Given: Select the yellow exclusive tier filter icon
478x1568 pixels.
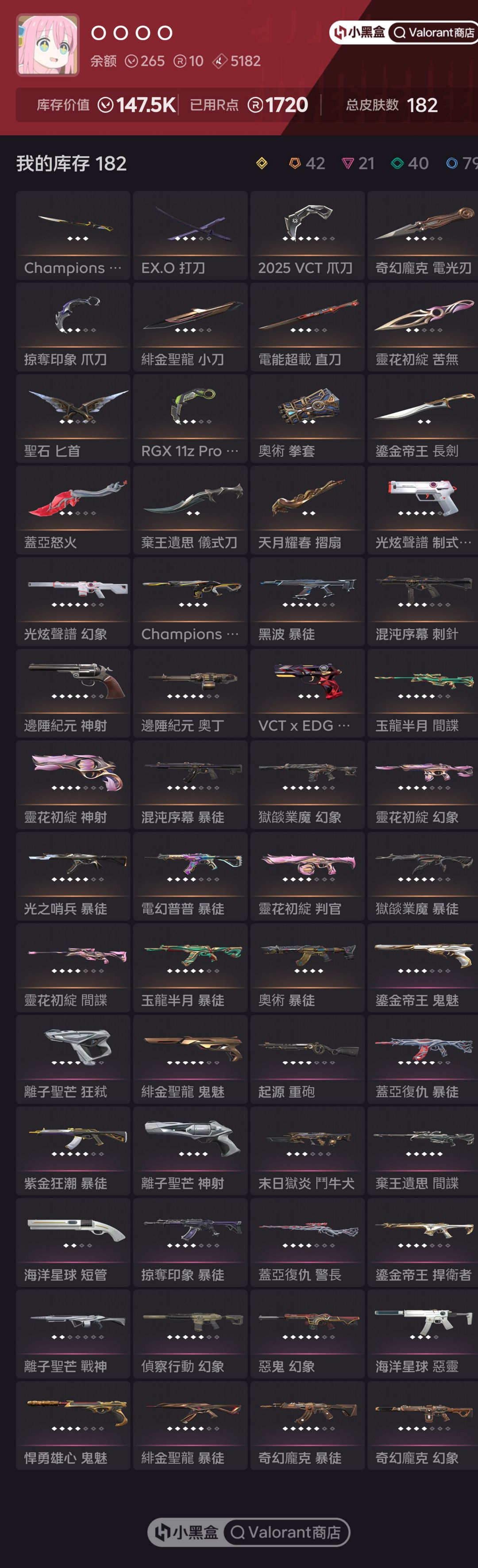Looking at the screenshot, I should point(262,163).
